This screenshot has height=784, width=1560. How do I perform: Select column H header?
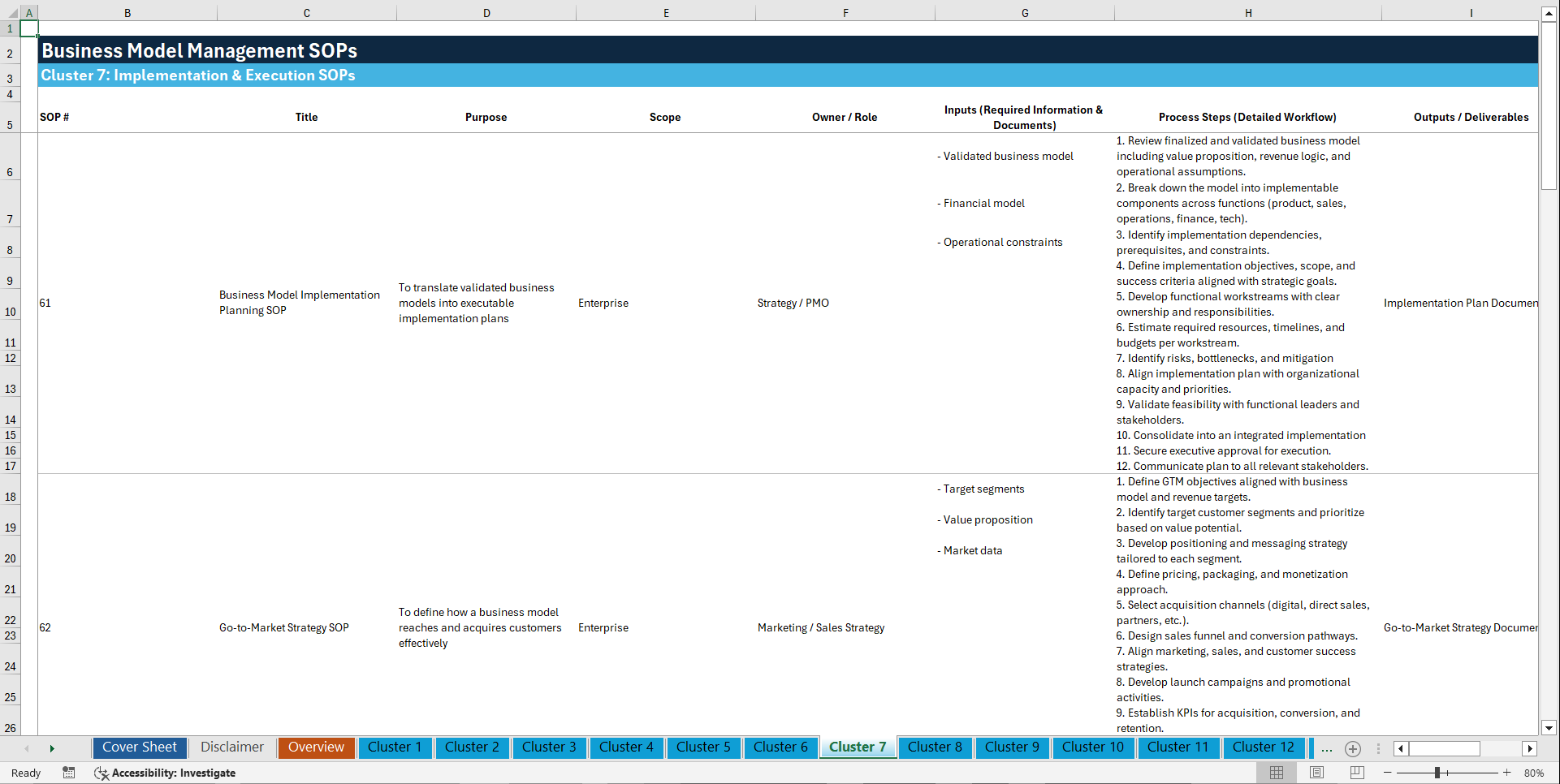(x=1248, y=13)
